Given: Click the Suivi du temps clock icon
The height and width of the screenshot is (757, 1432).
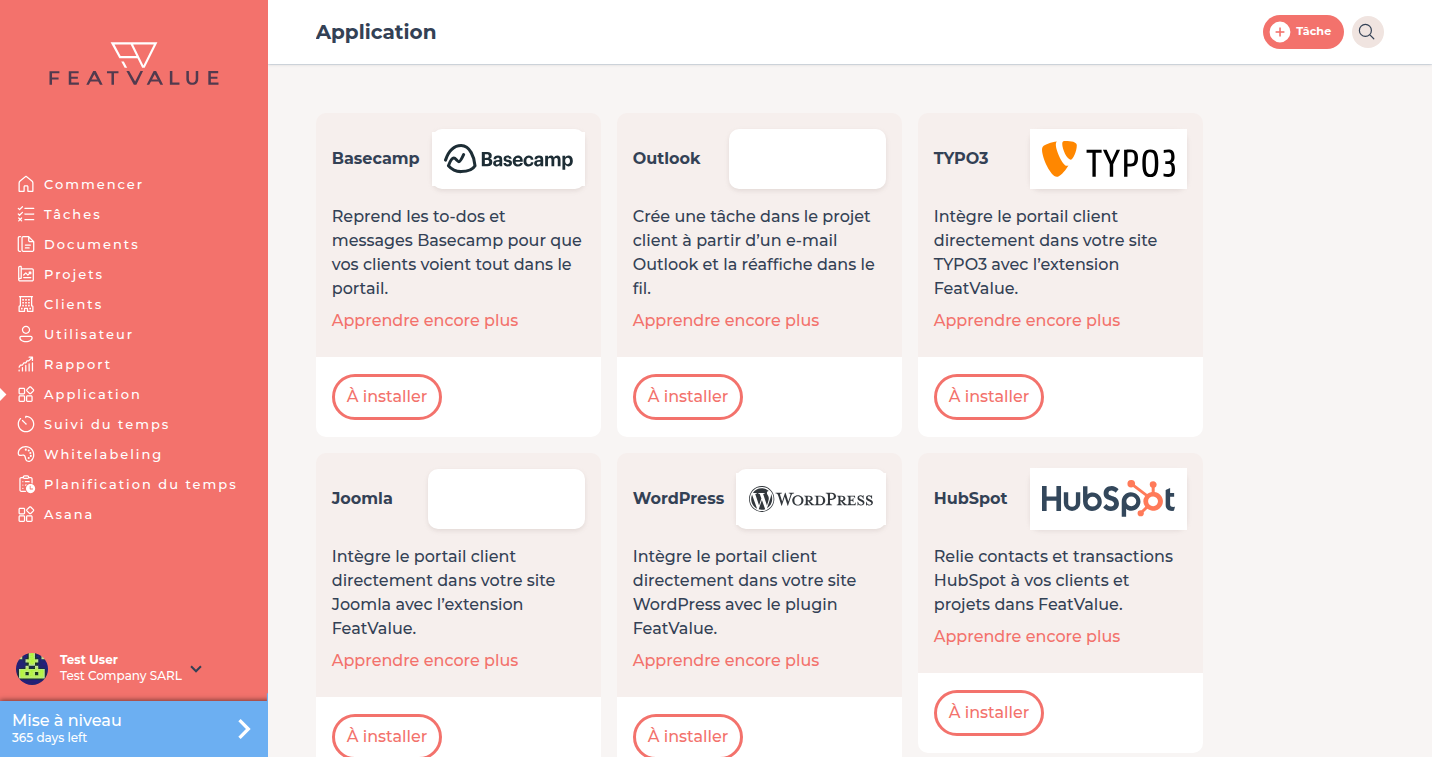Looking at the screenshot, I should click(x=26, y=424).
